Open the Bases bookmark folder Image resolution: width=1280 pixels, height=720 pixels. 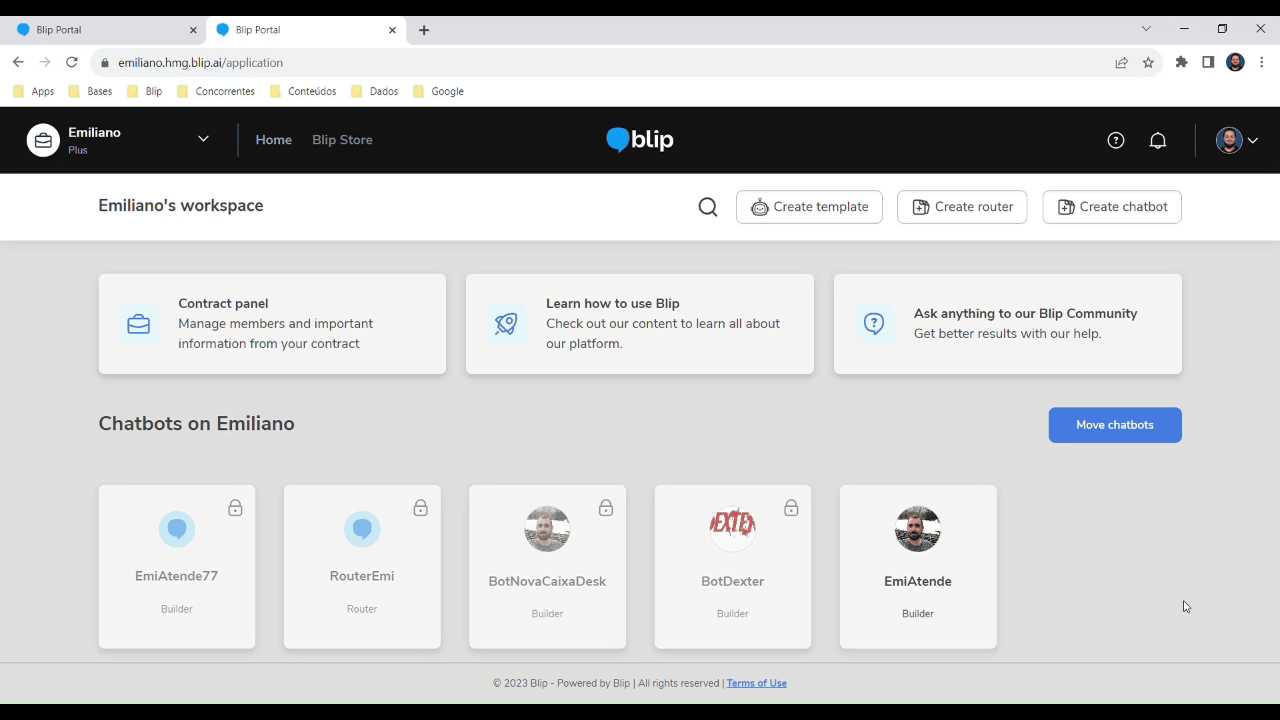[90, 91]
